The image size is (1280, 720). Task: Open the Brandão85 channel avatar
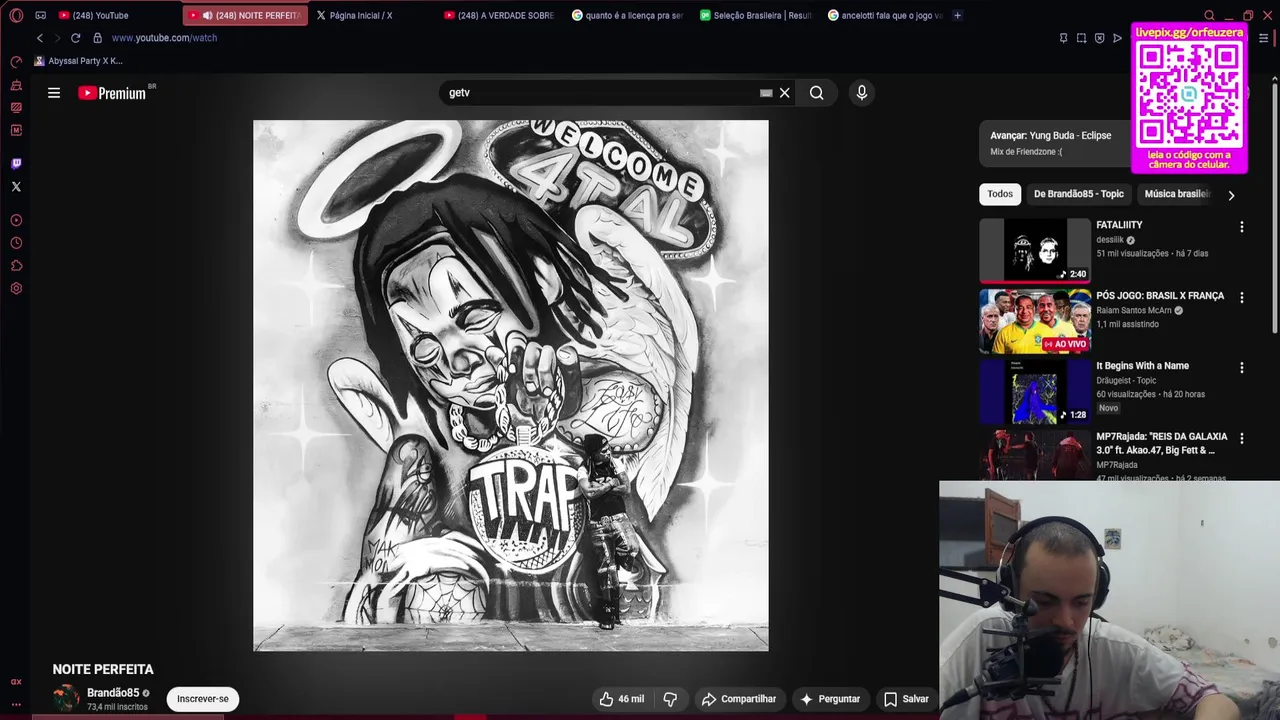66,698
